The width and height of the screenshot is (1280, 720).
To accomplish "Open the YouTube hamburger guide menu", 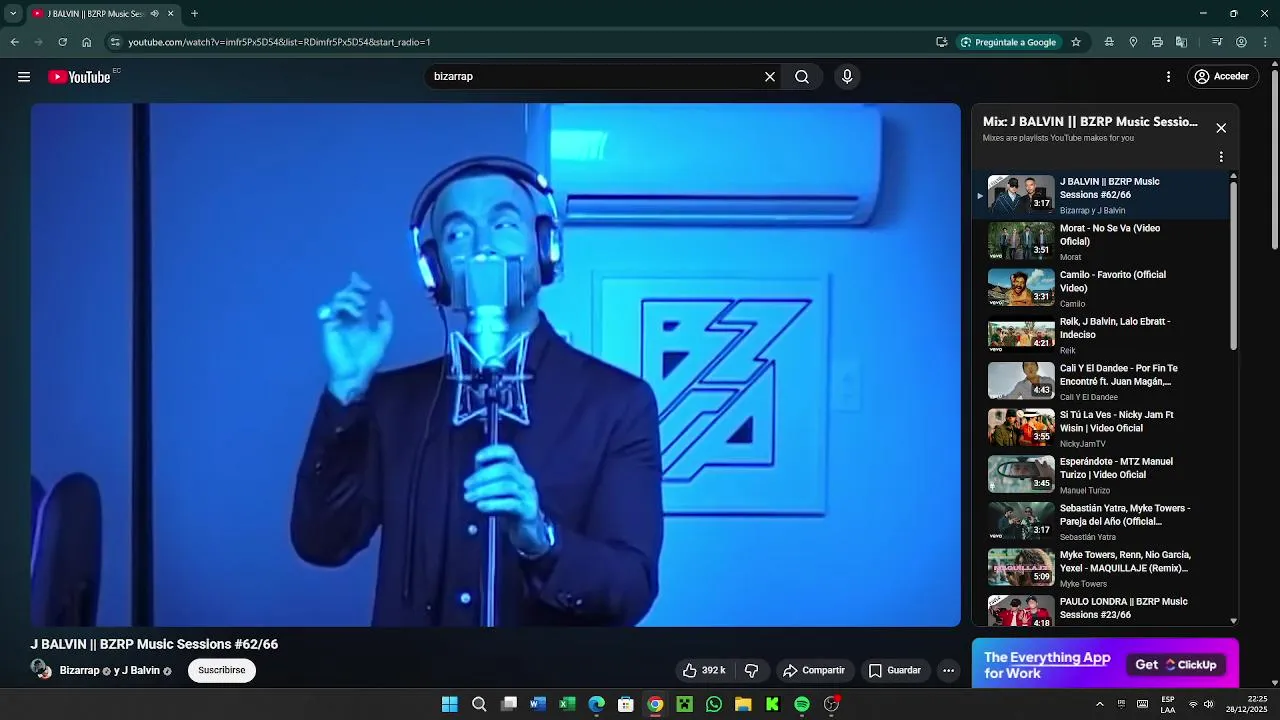I will [24, 77].
